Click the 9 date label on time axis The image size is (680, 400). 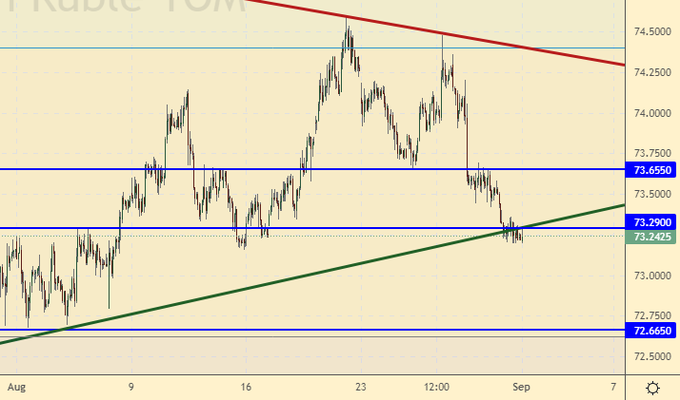[131, 384]
